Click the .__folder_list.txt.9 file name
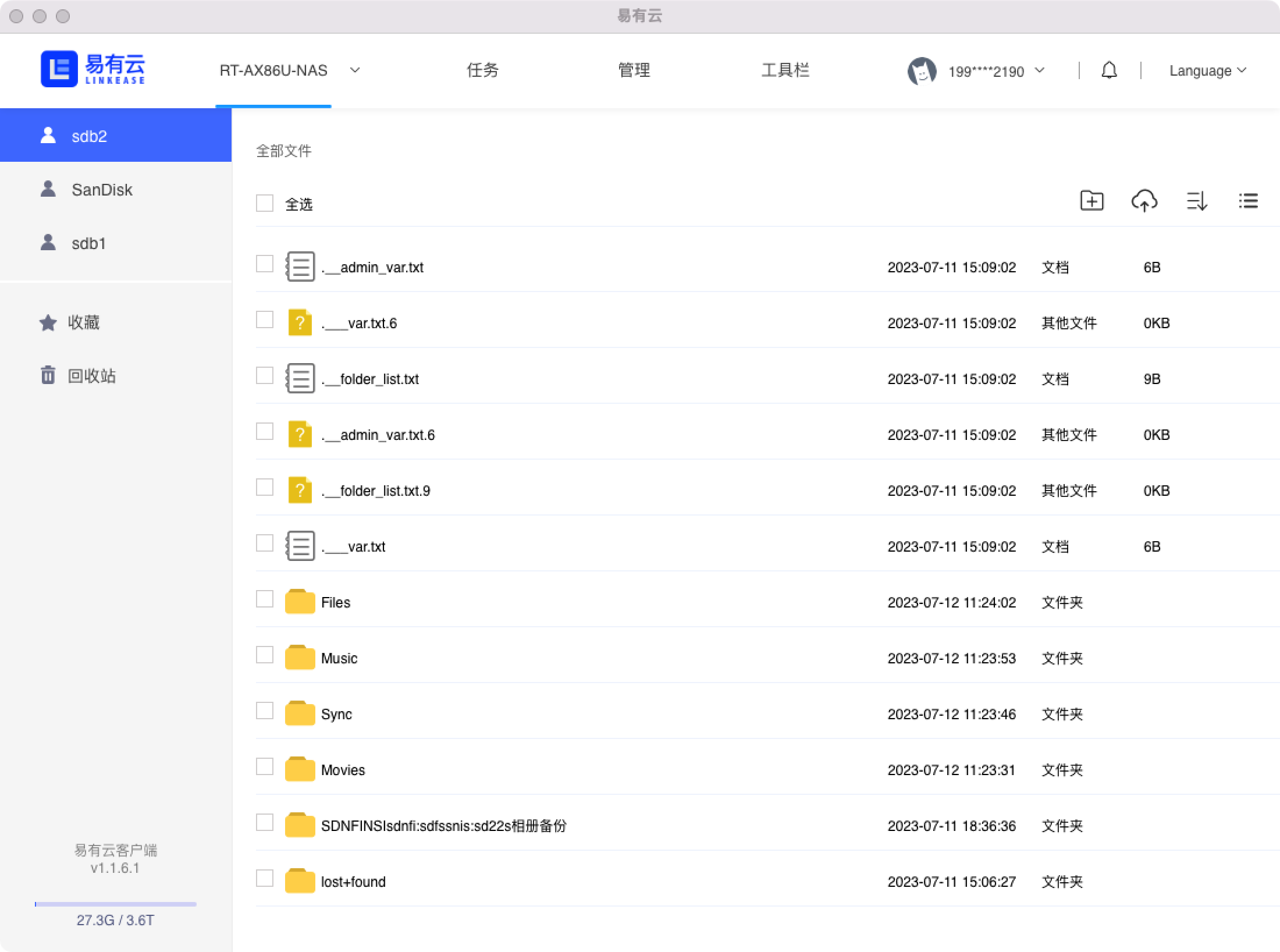 coord(376,491)
